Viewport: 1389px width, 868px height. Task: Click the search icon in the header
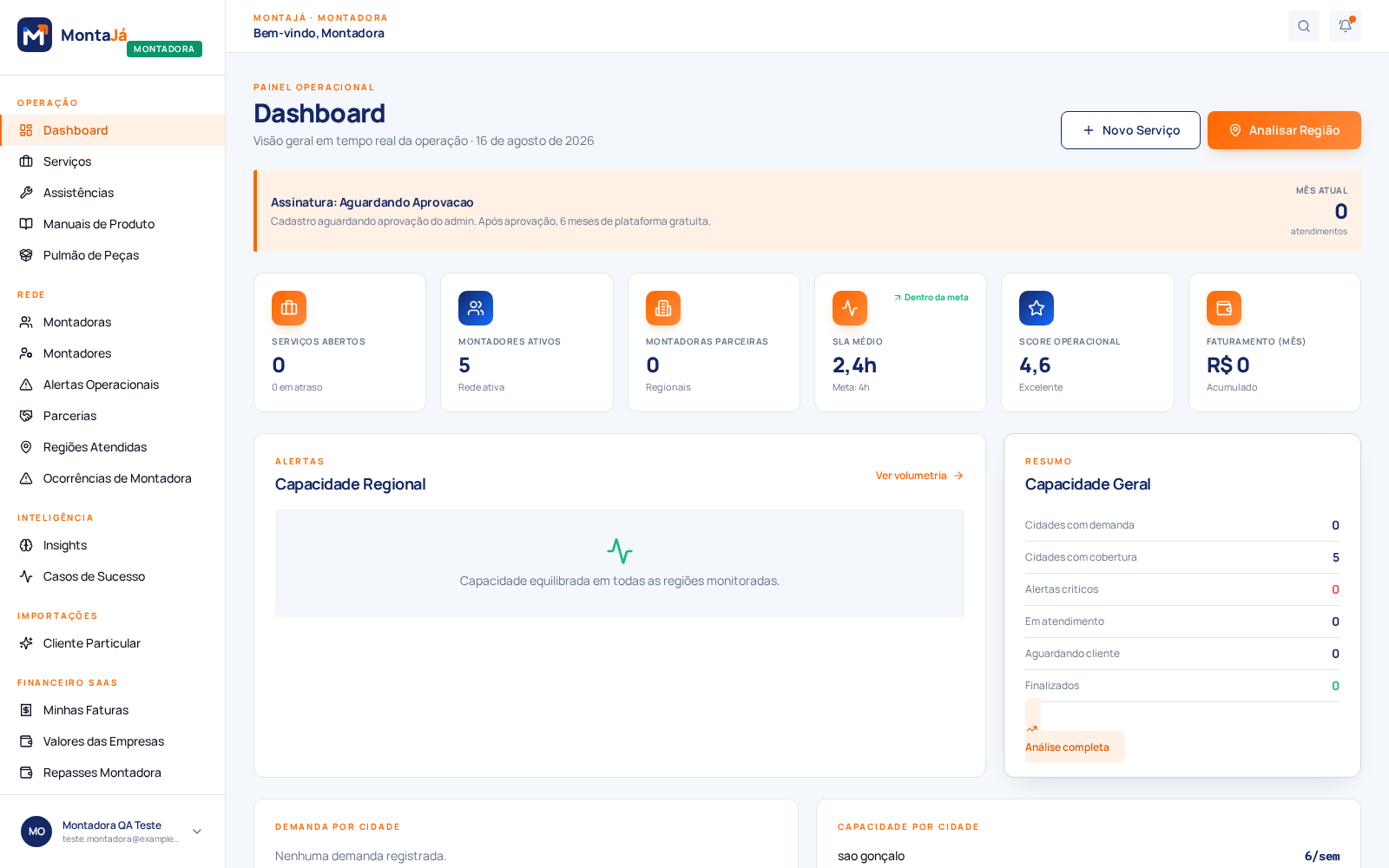(1304, 26)
